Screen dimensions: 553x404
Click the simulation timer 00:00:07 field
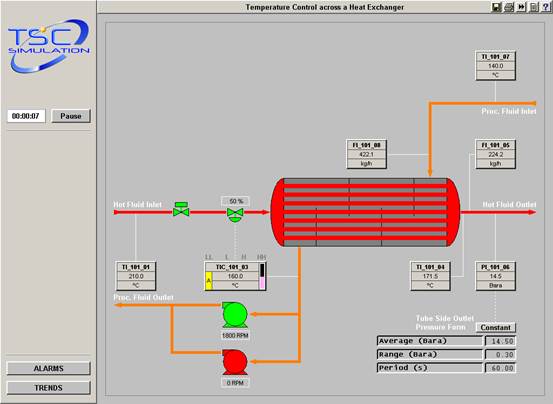(26, 116)
